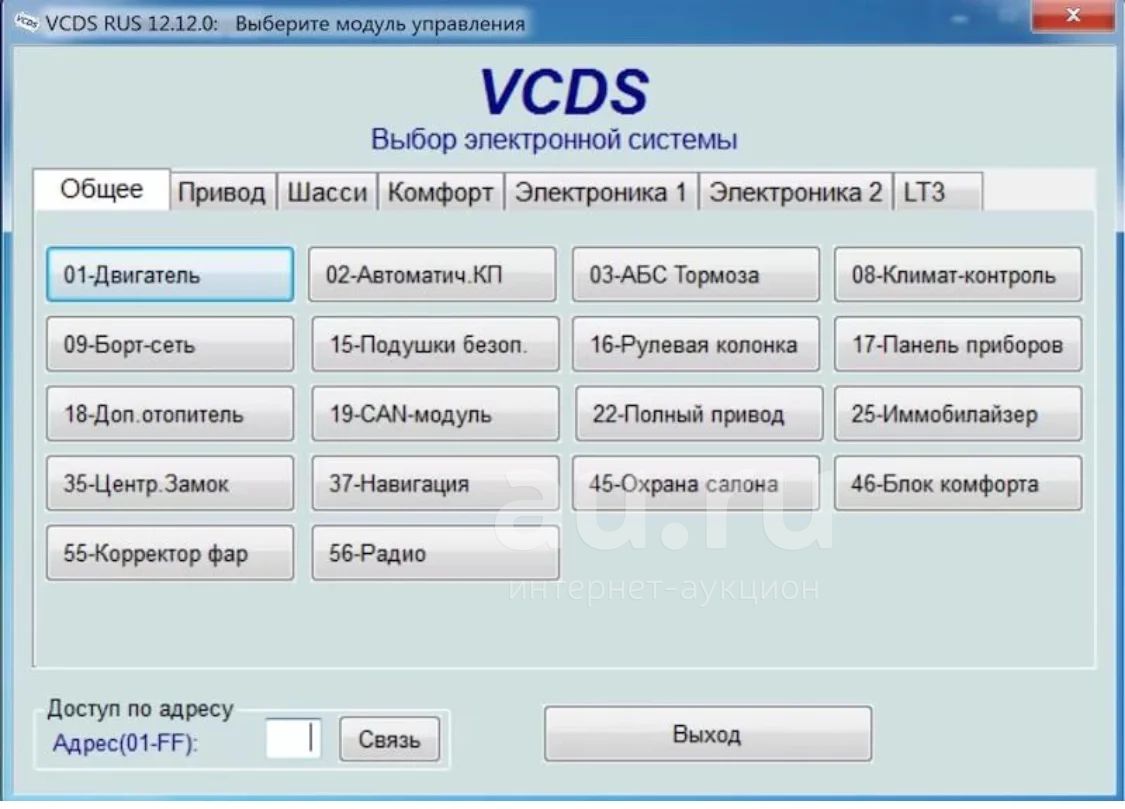Click the Связь connect button
Screen dimensions: 1125x809
(390, 739)
